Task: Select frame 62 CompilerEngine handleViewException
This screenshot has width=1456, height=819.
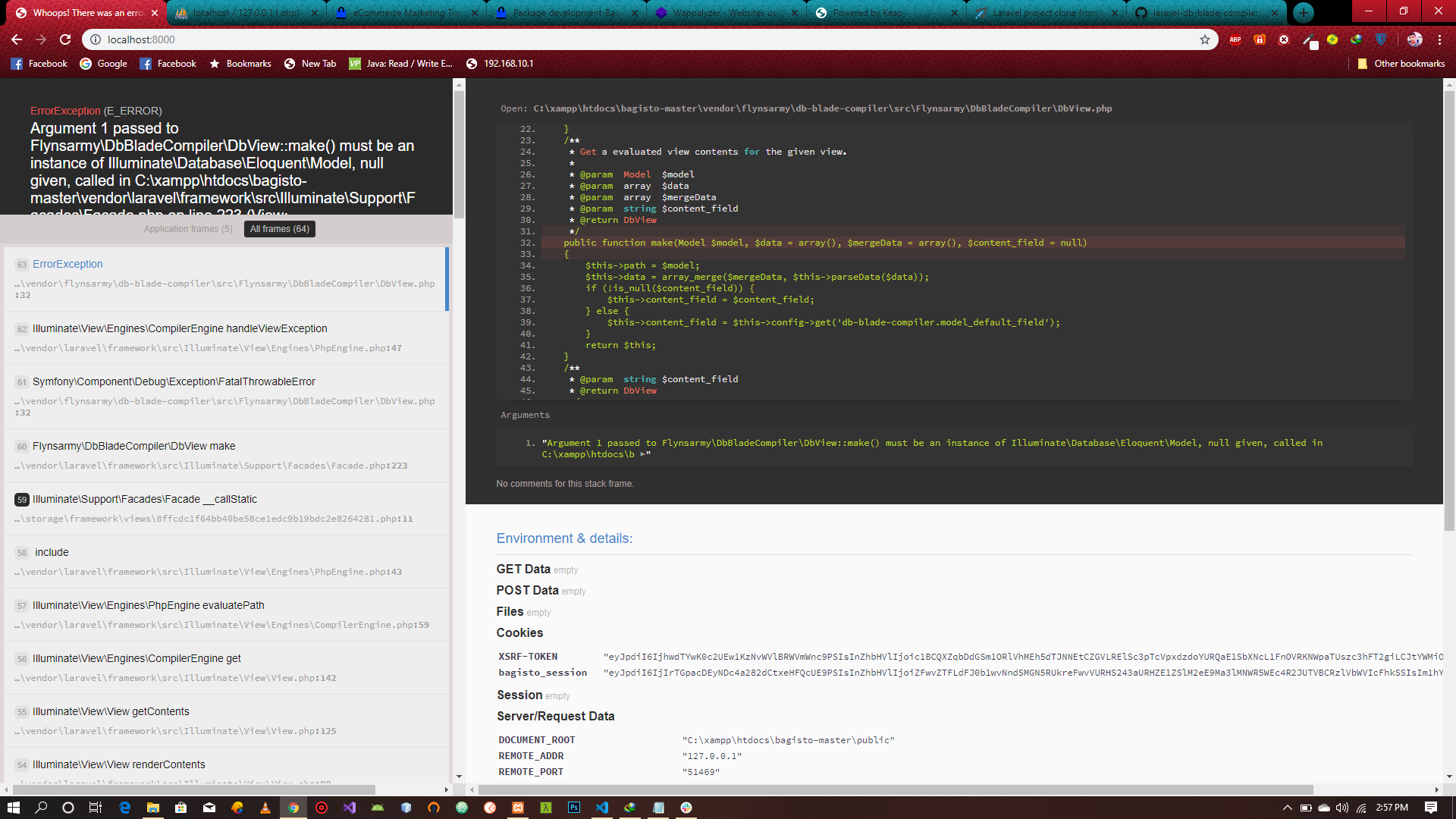Action: coord(225,337)
